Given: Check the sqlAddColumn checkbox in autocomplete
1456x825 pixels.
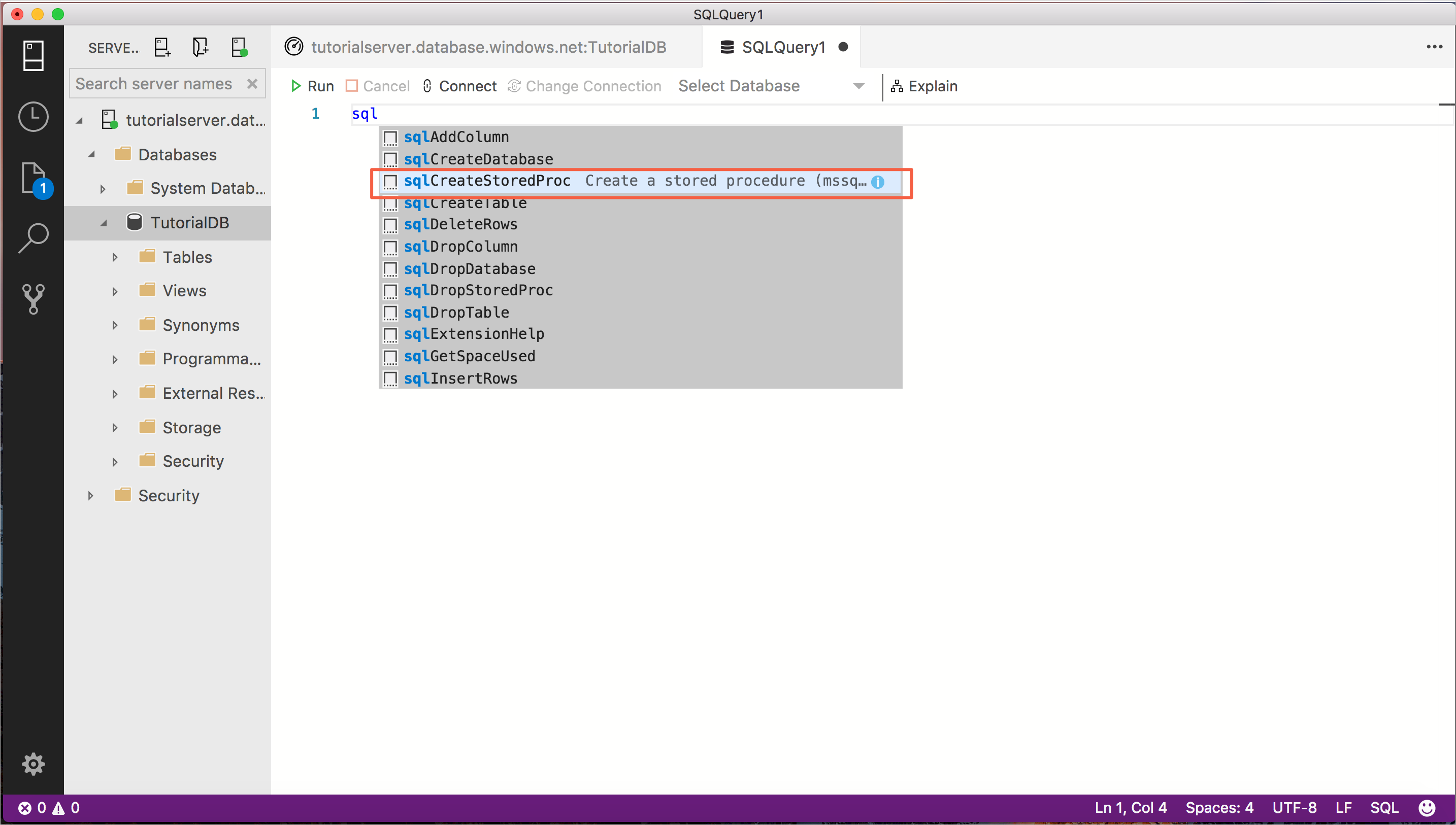Looking at the screenshot, I should pos(391,137).
